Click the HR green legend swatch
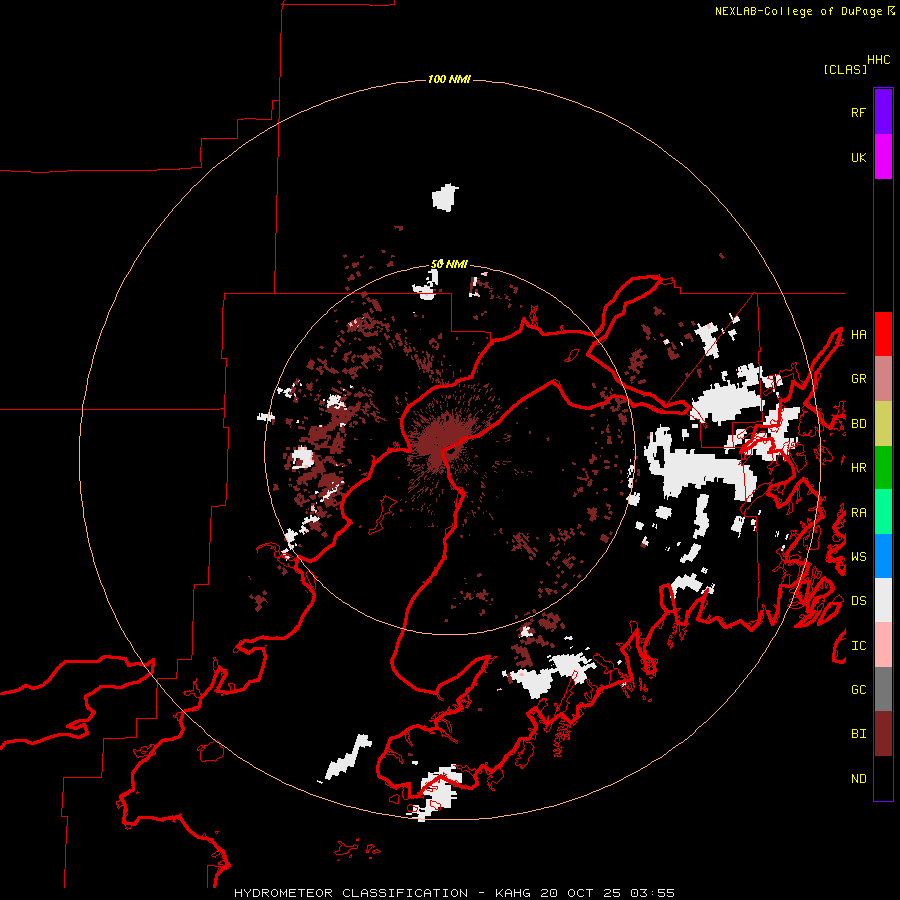 point(883,468)
